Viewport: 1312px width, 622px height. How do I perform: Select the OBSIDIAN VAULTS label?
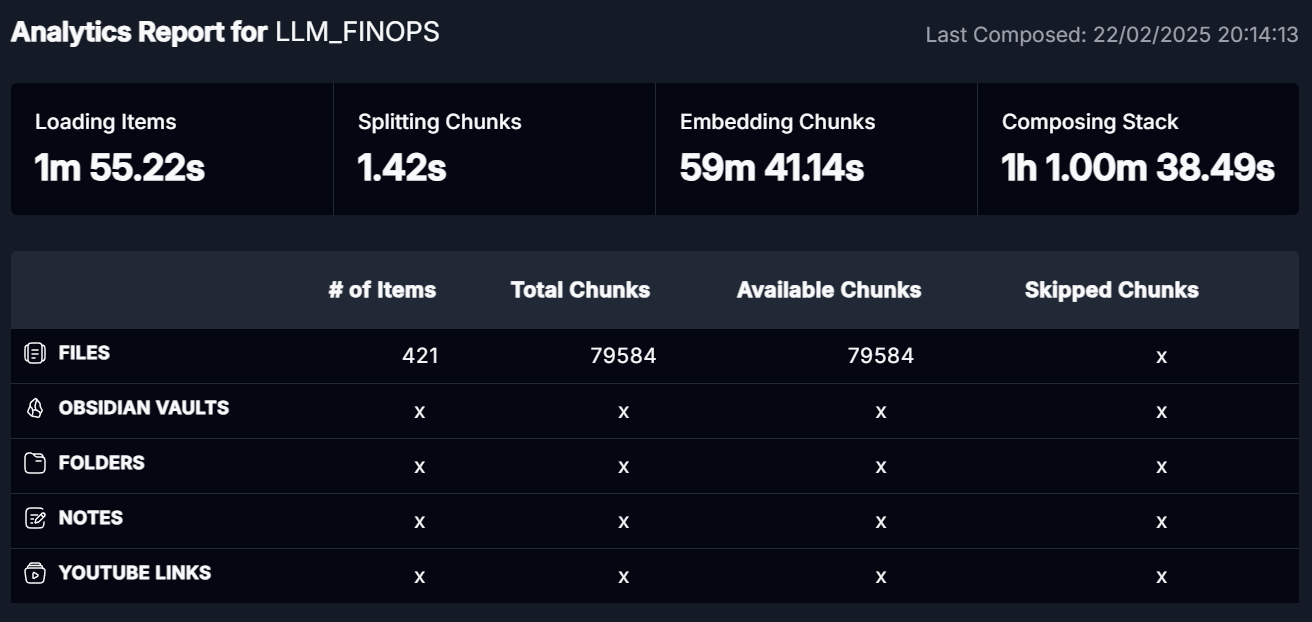(x=144, y=408)
